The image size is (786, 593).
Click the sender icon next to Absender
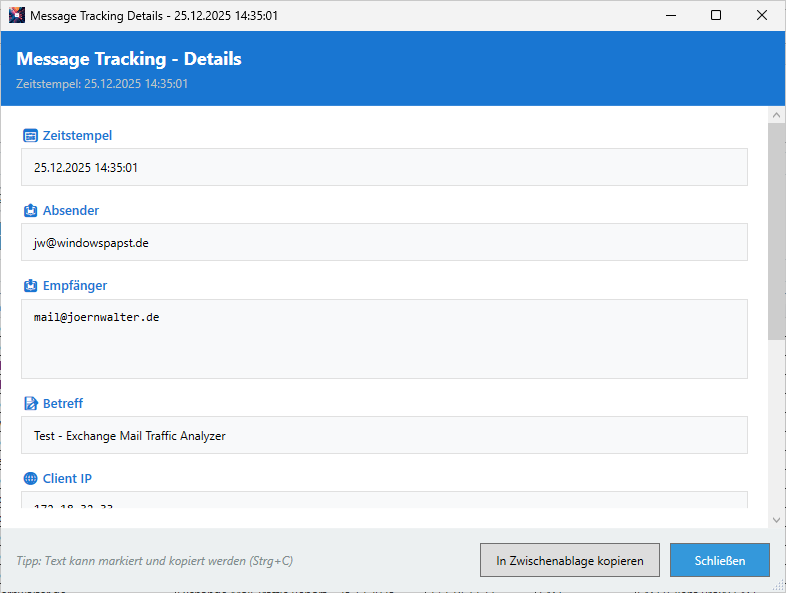point(30,211)
